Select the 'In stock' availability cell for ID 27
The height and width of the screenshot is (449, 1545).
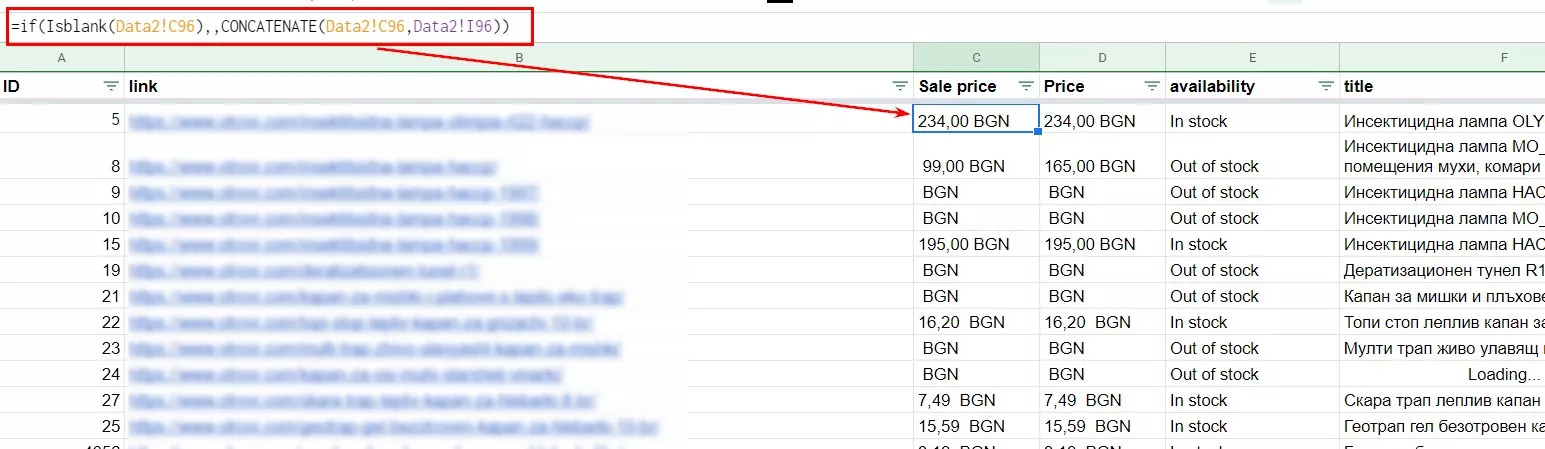pyautogui.click(x=1252, y=400)
